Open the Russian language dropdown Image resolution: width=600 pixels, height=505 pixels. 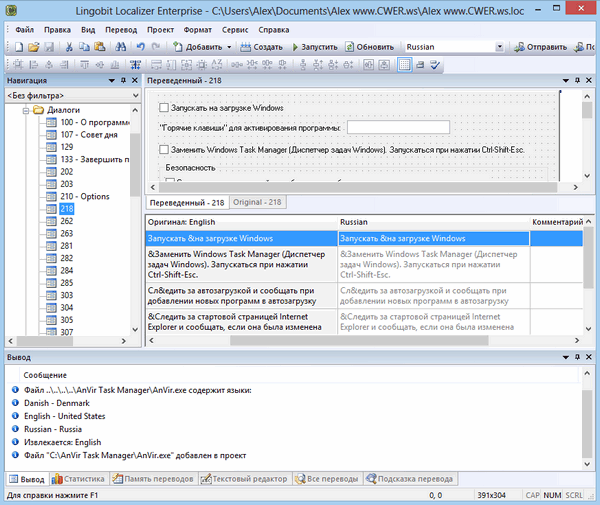(498, 47)
